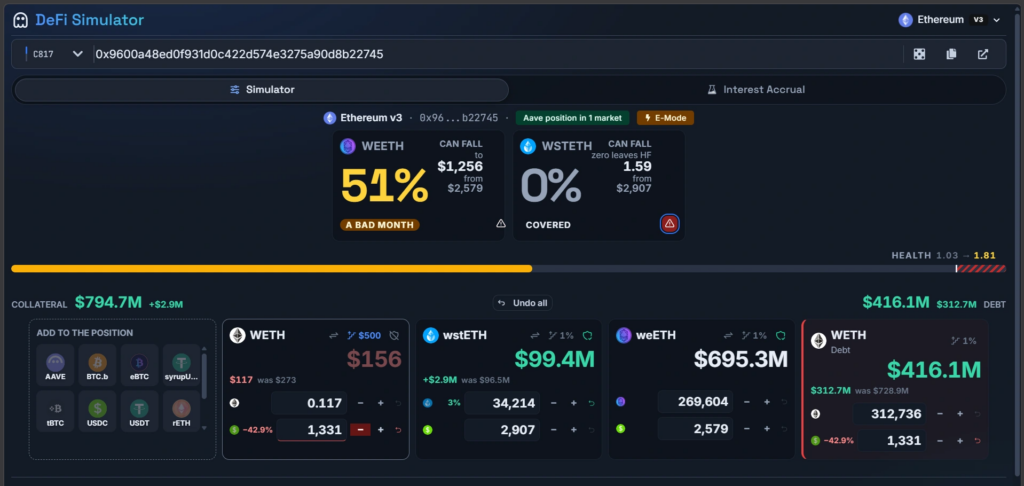Viewport: 1024px width, 486px height.
Task: Decrease weETH amount 269,604 with minus
Action: pos(747,402)
